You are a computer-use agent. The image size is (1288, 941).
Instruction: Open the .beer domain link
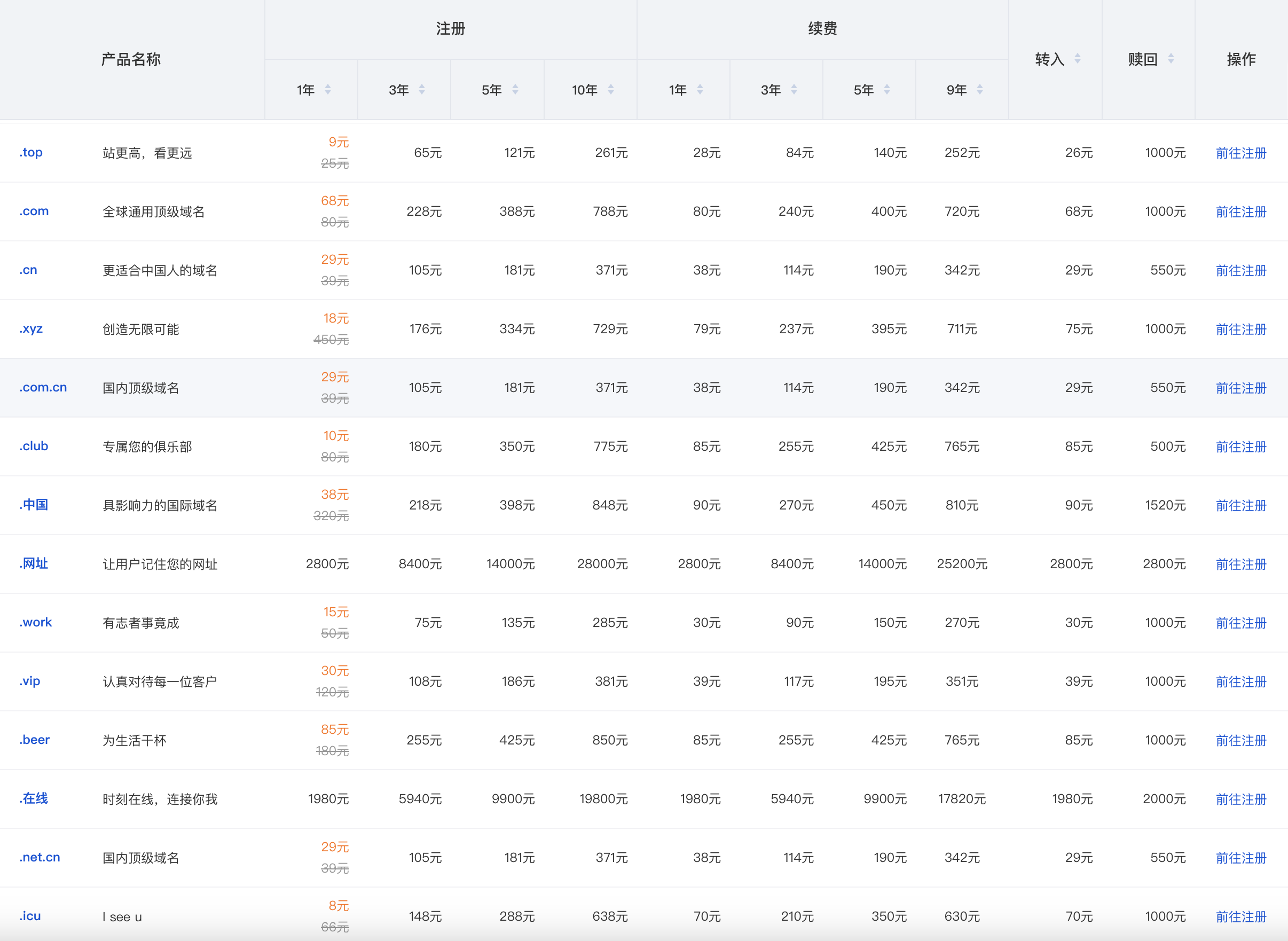click(35, 739)
